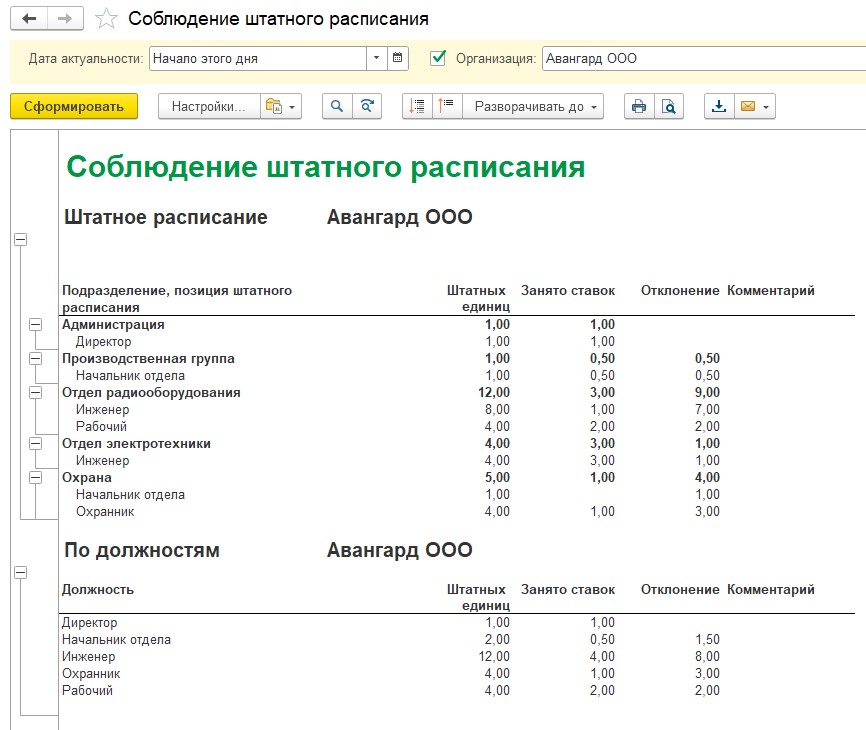
Task: Open the Разворачивать до dropdown
Action: click(x=532, y=106)
